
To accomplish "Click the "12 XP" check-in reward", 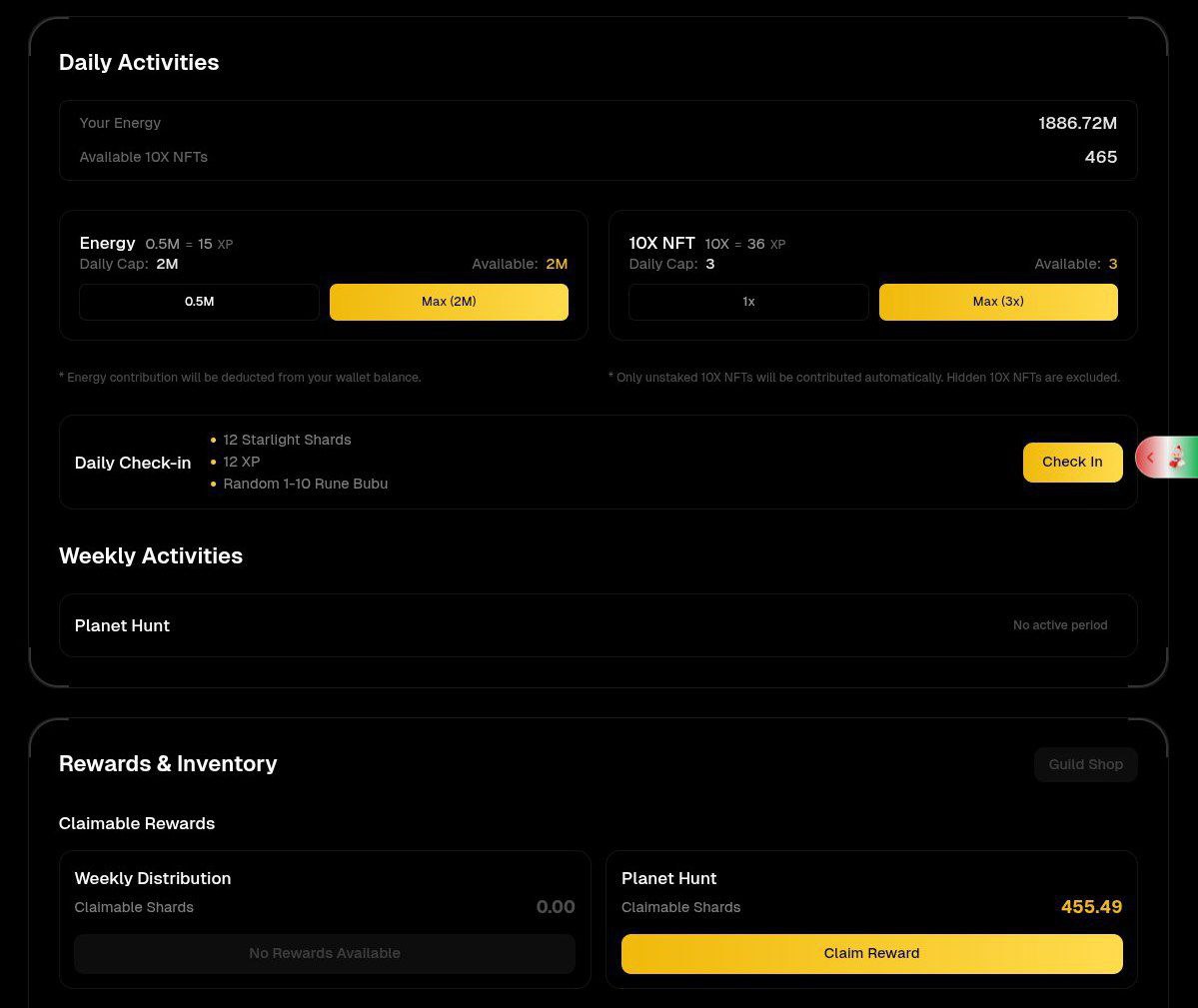I will [x=241, y=462].
